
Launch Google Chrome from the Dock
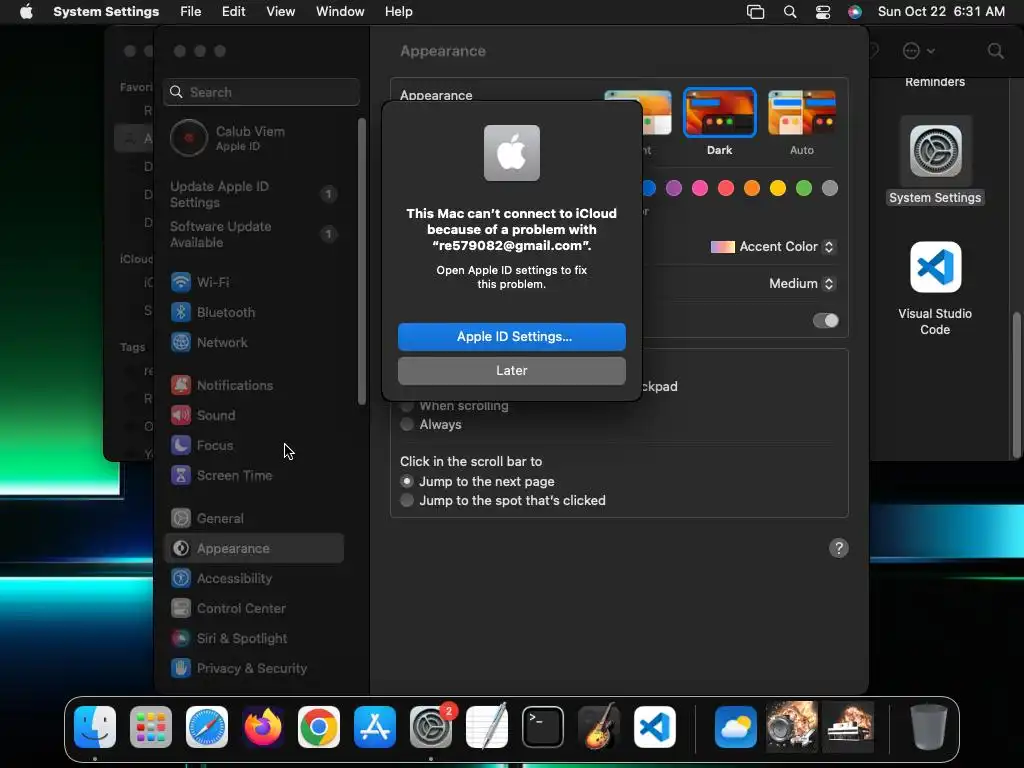(319, 727)
